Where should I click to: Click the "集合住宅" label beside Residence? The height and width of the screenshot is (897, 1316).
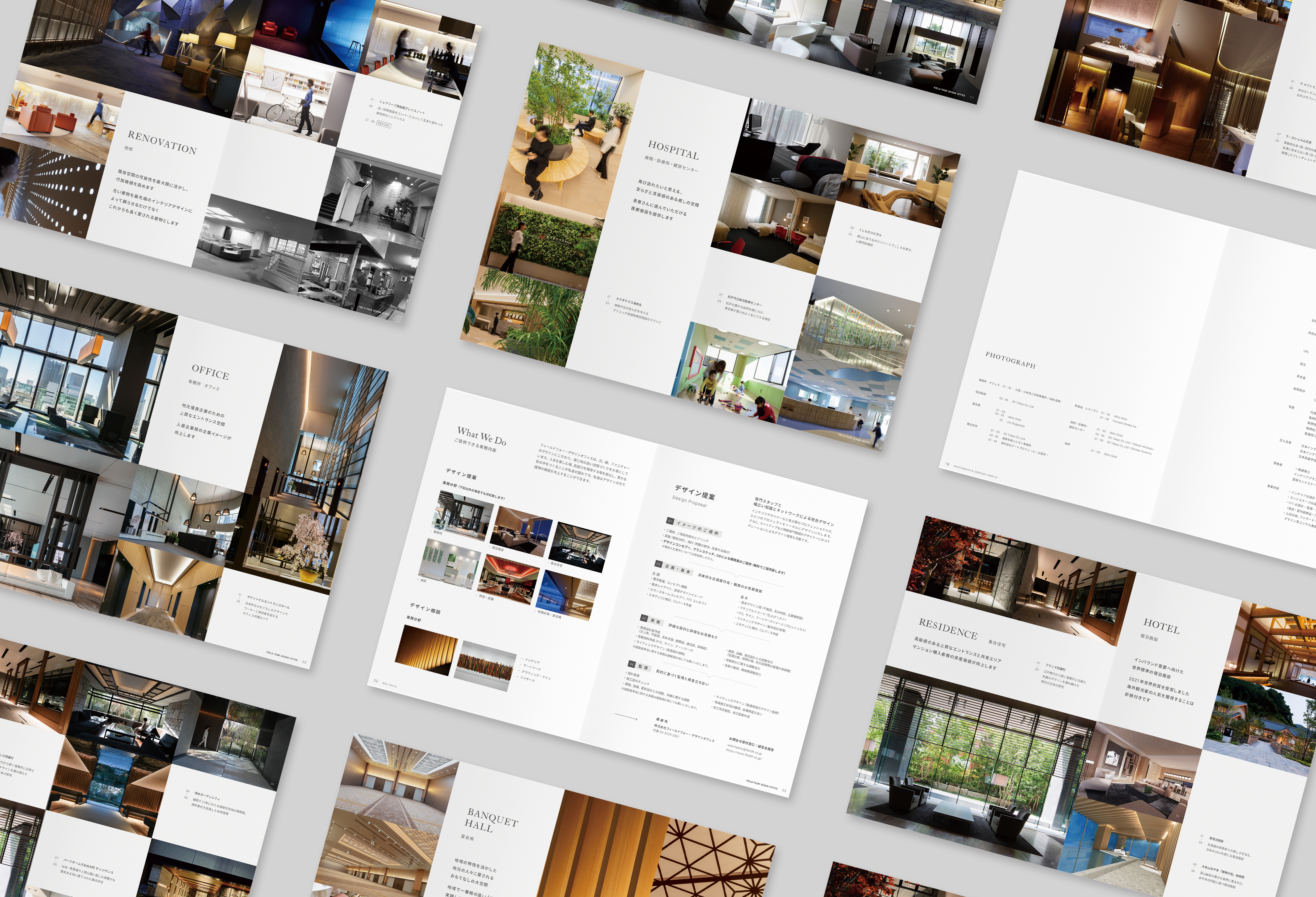[x=997, y=643]
